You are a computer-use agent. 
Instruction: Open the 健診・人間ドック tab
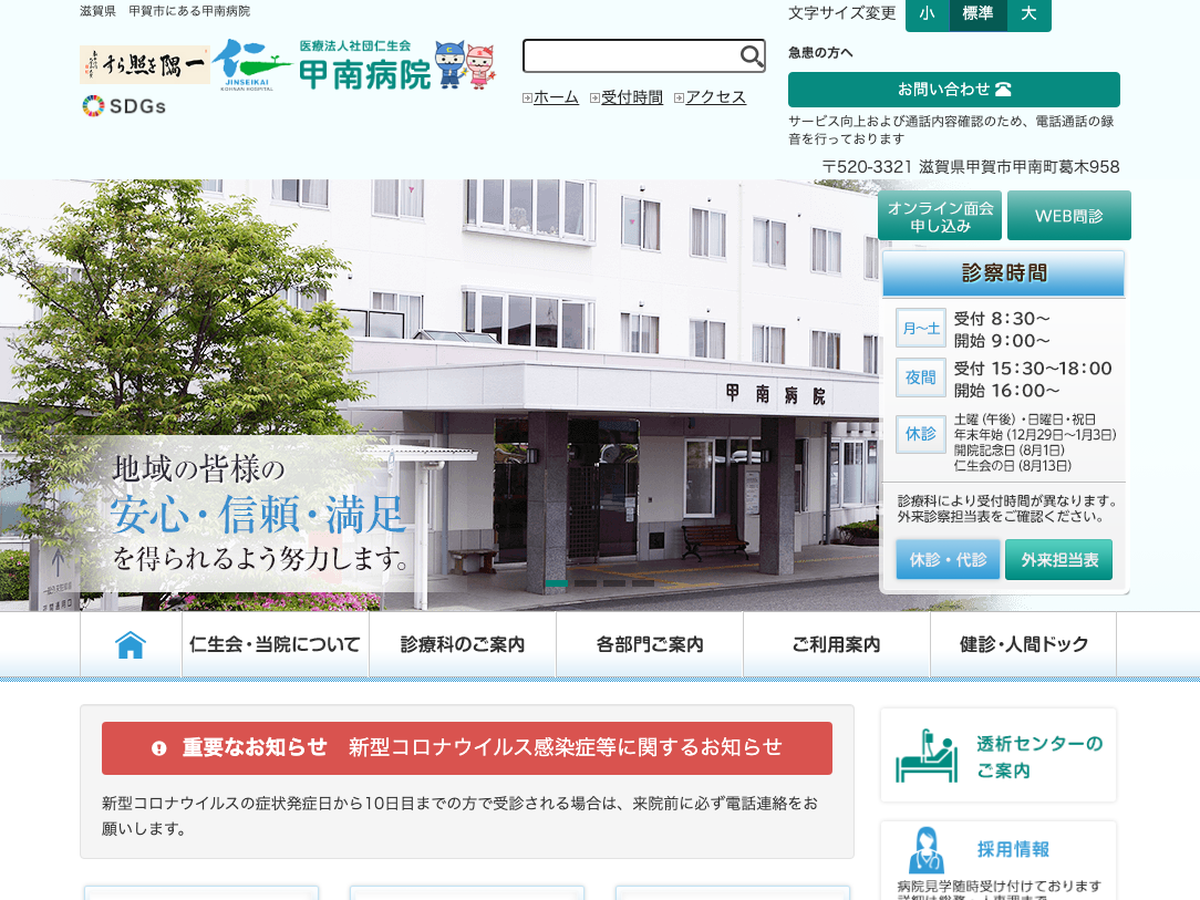click(x=1023, y=645)
